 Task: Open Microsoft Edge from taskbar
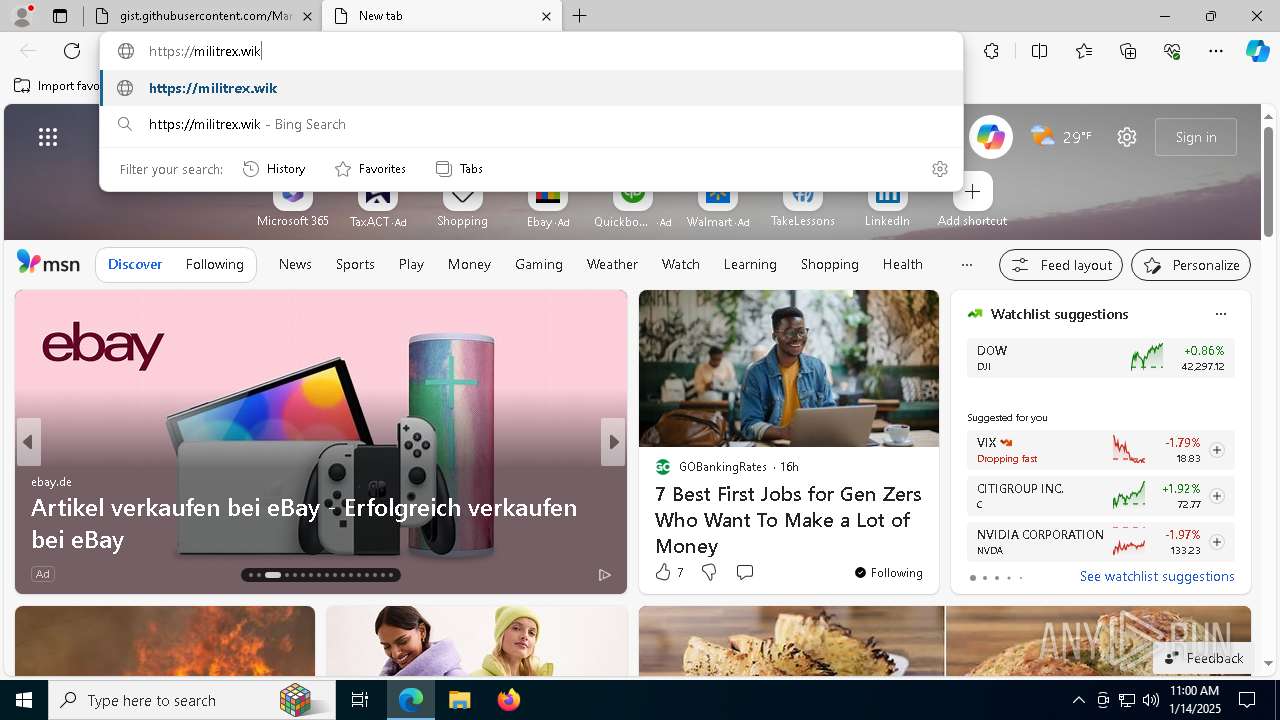tap(411, 700)
